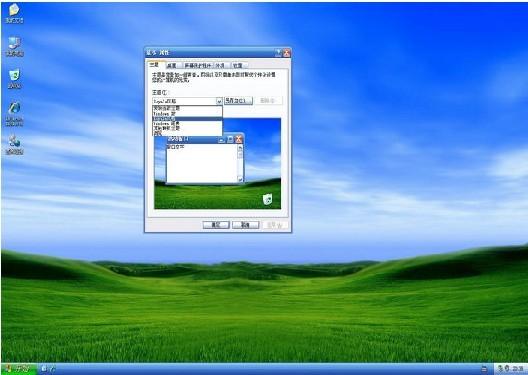Click the system tray clock
The width and height of the screenshot is (528, 375).
click(x=518, y=369)
